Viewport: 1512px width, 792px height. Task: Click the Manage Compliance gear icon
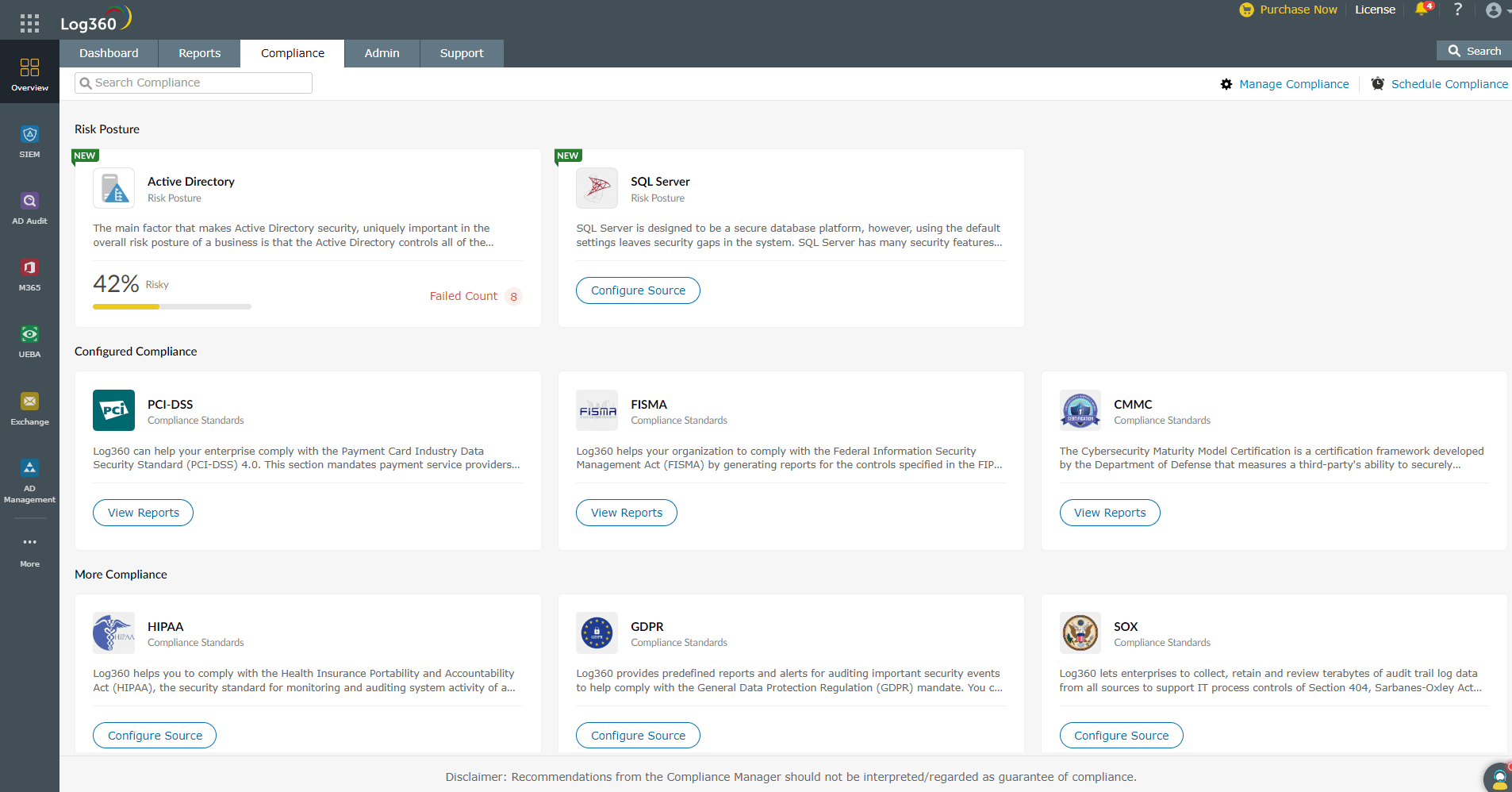pos(1226,84)
